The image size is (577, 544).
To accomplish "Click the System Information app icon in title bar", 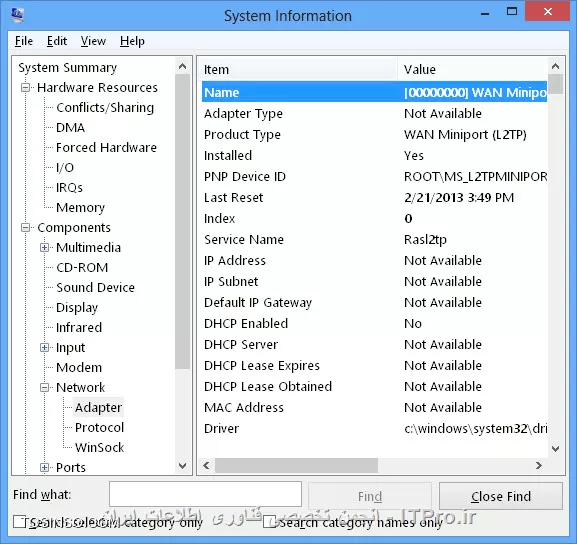I will point(17,15).
